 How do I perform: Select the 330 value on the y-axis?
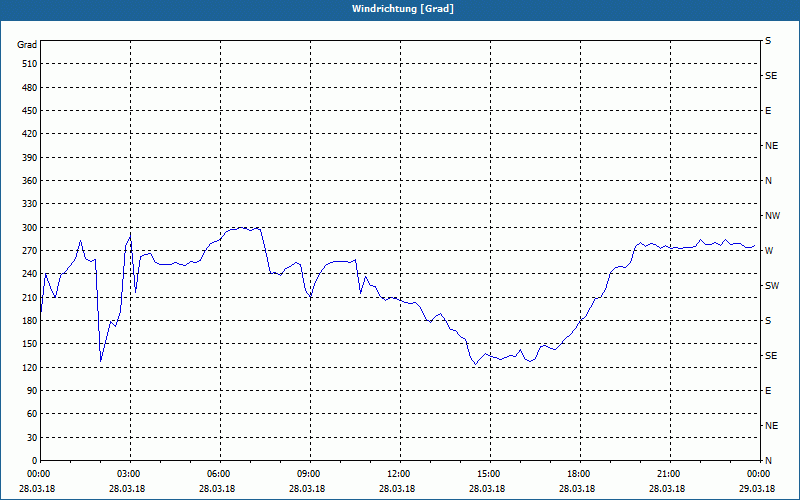pyautogui.click(x=30, y=204)
